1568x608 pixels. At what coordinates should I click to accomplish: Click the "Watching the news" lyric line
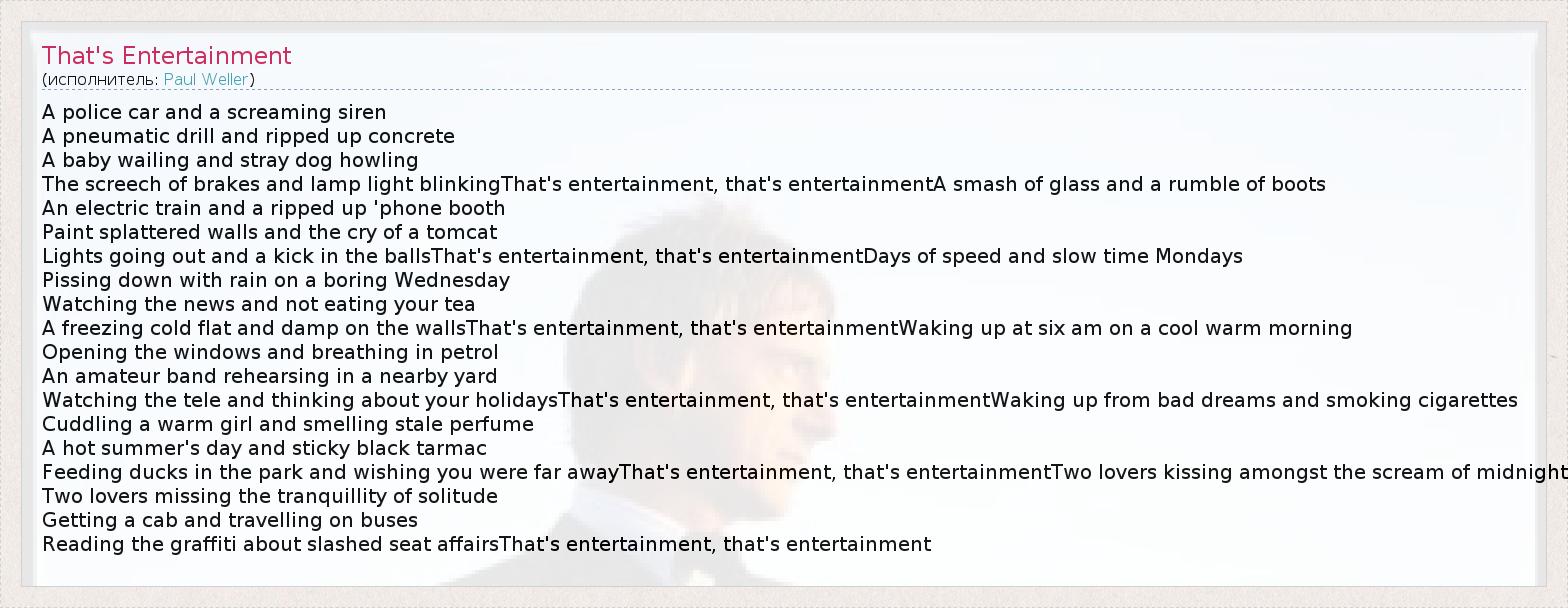[258, 304]
